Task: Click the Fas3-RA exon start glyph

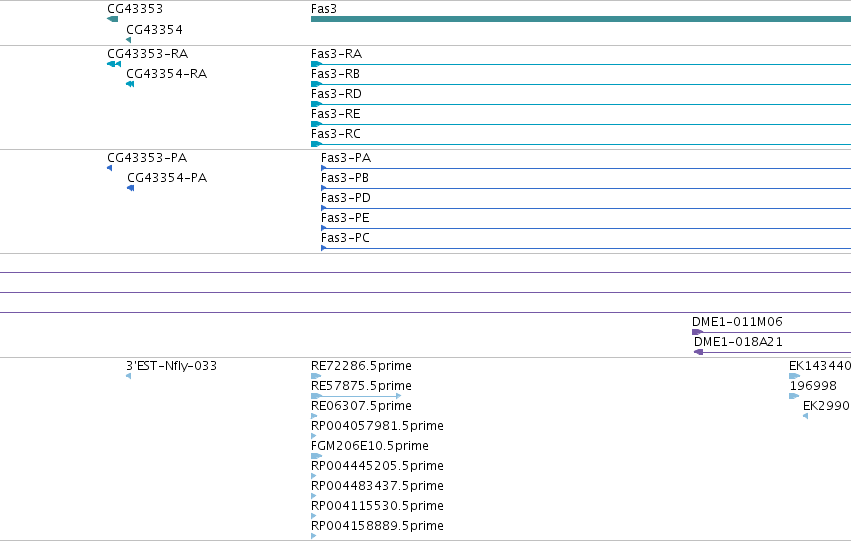Action: click(316, 64)
